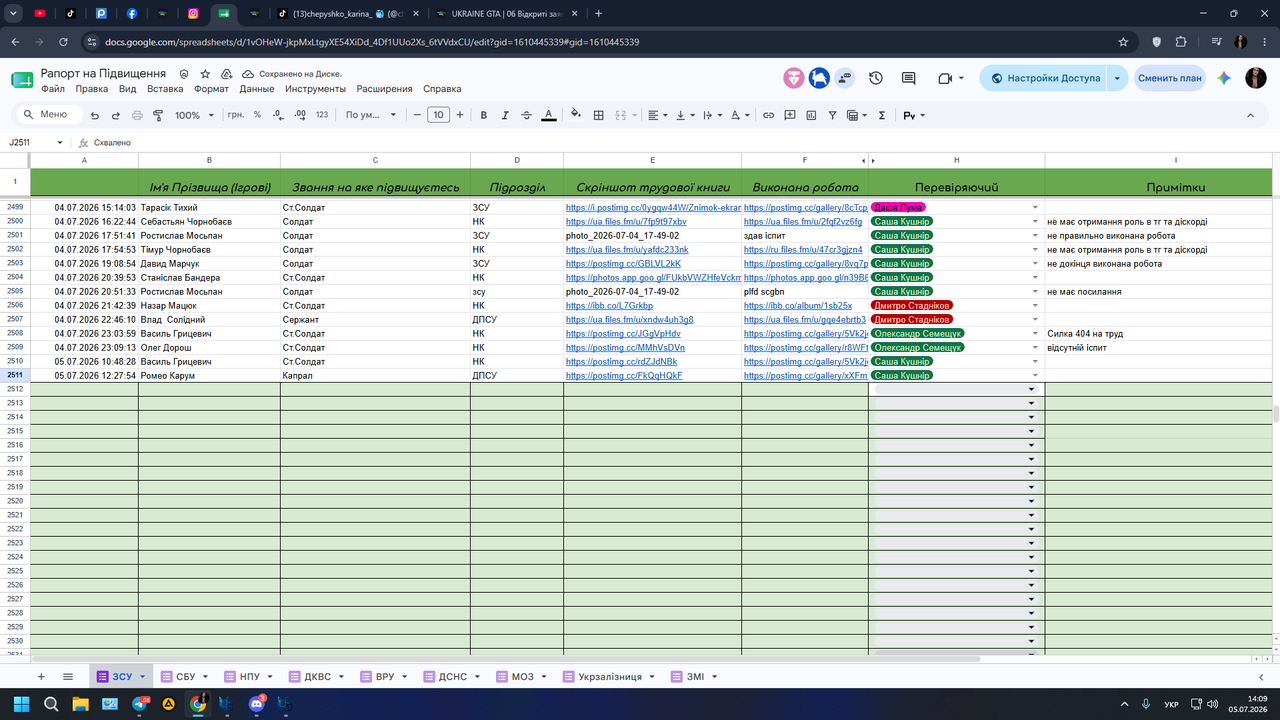1280x720 pixels.
Task: Move document with the folder-drive icon
Action: coord(226,74)
